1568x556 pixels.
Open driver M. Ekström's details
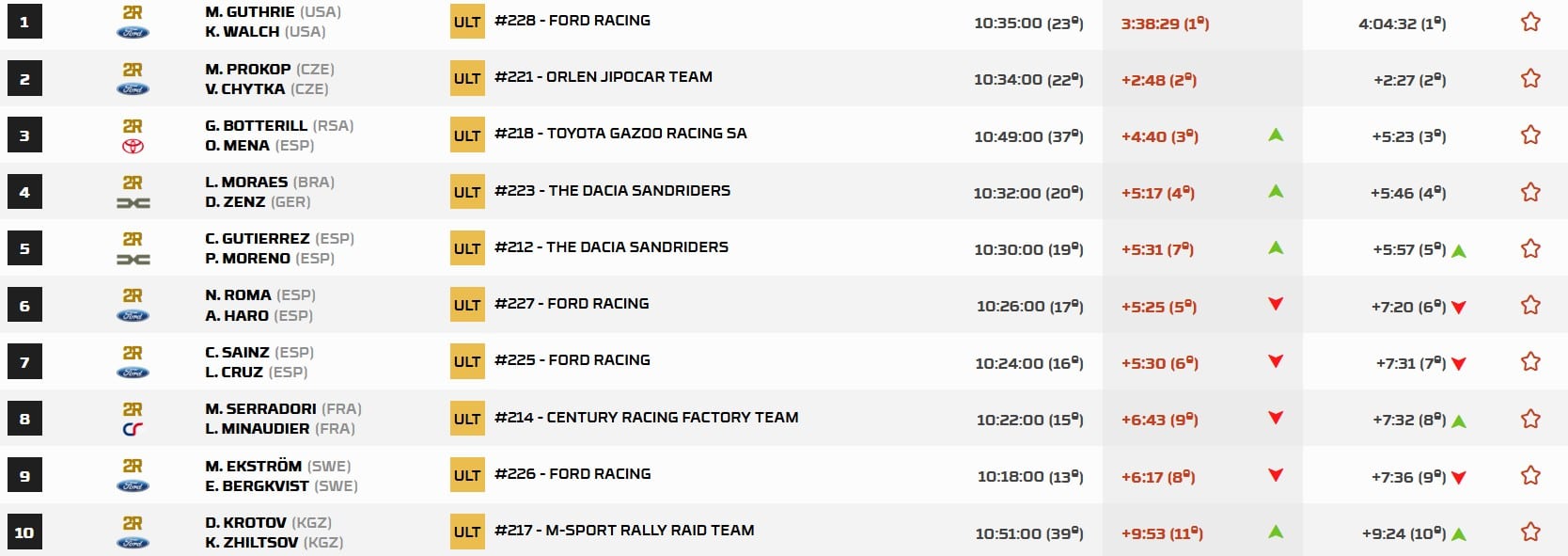[253, 466]
